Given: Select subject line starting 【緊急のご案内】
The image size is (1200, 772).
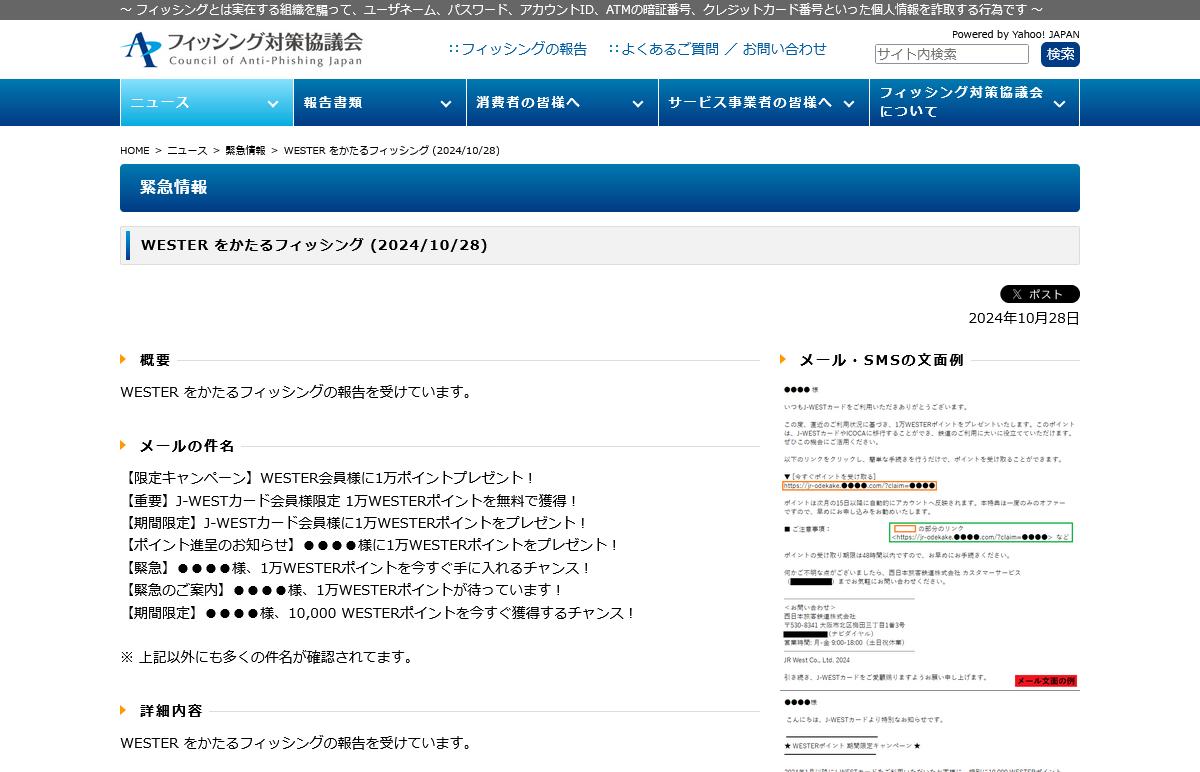Looking at the screenshot, I should [343, 590].
